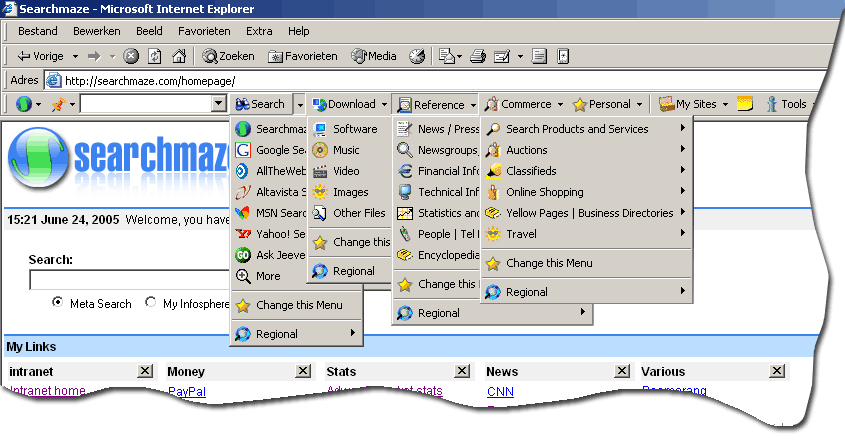Click the Stop button in IE toolbar
This screenshot has width=845, height=441.
(x=131, y=56)
